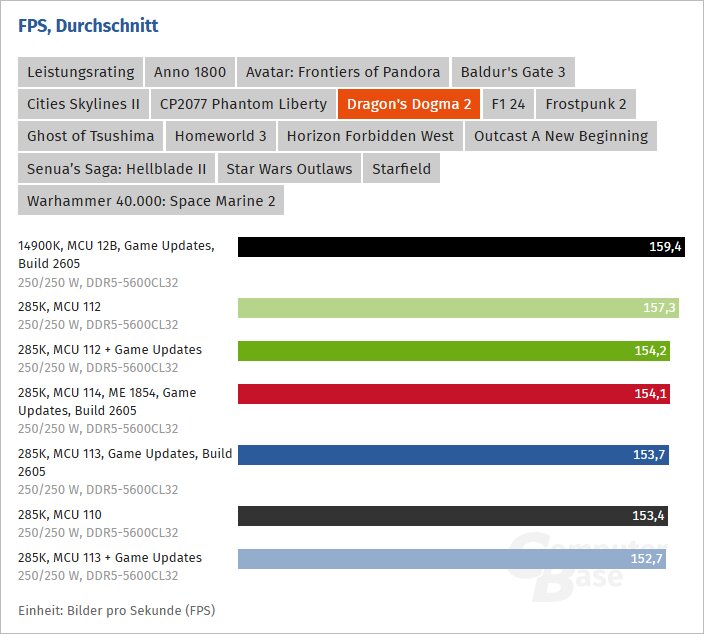The image size is (705, 634).
Task: Show the Starfield results tab
Action: (401, 169)
